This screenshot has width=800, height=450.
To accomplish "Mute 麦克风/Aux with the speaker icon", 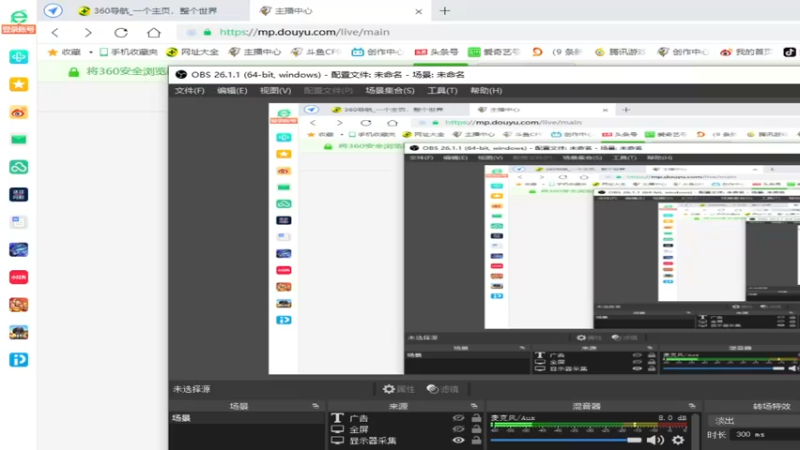I will point(656,440).
